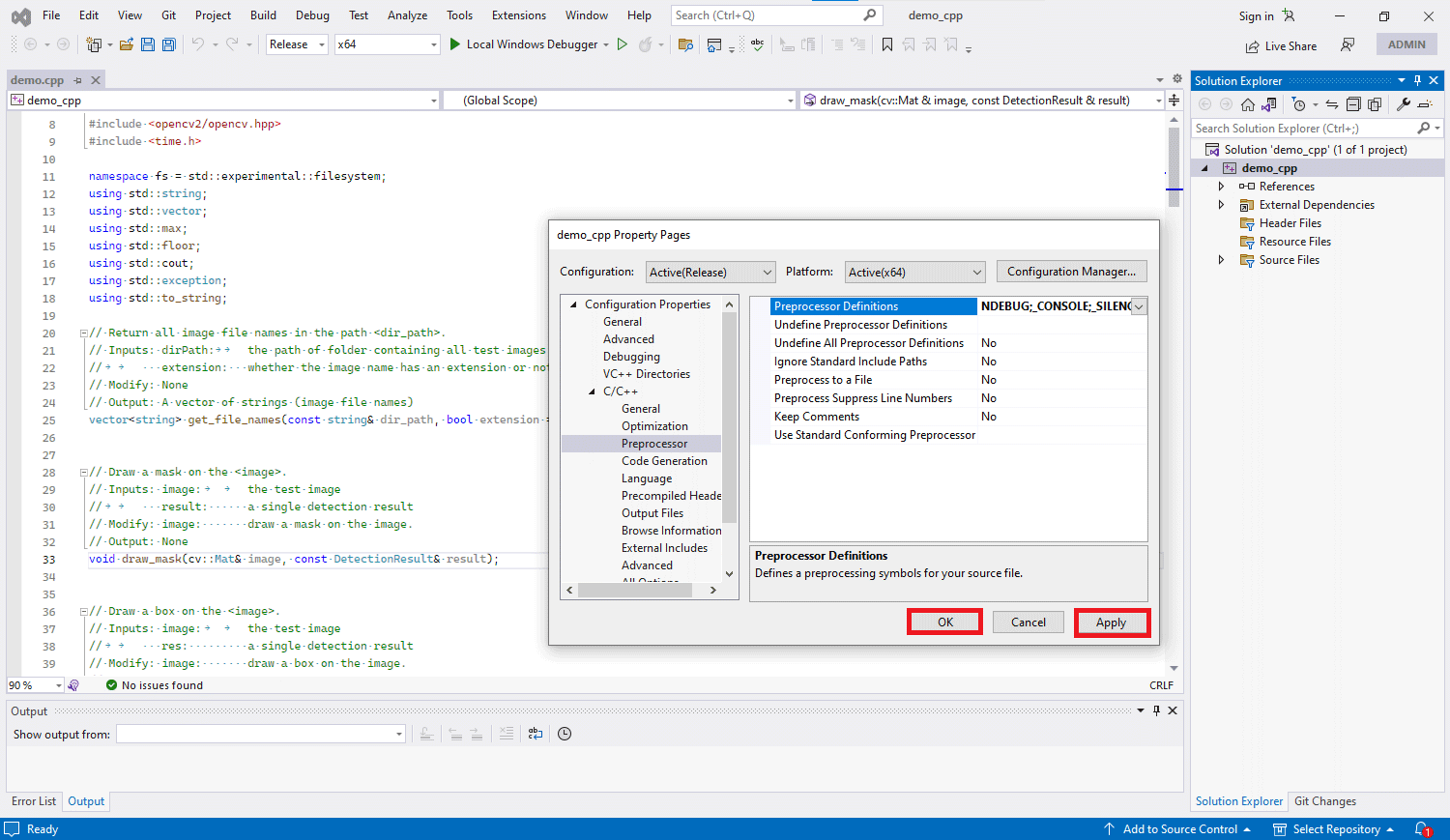Select Code Generation in the C/C++ tree

[x=664, y=461]
